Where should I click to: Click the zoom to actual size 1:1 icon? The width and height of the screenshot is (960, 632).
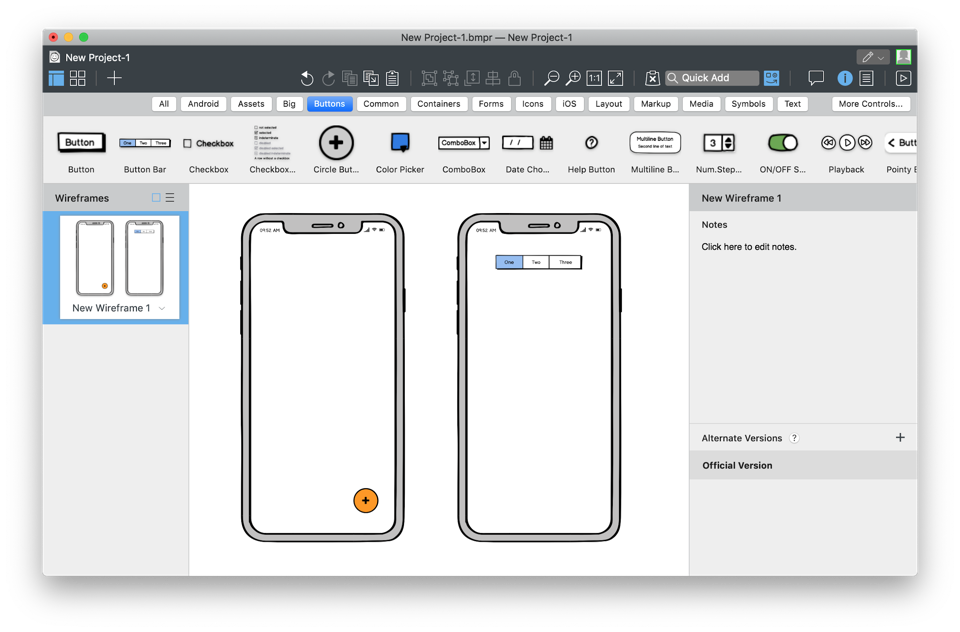click(x=593, y=77)
